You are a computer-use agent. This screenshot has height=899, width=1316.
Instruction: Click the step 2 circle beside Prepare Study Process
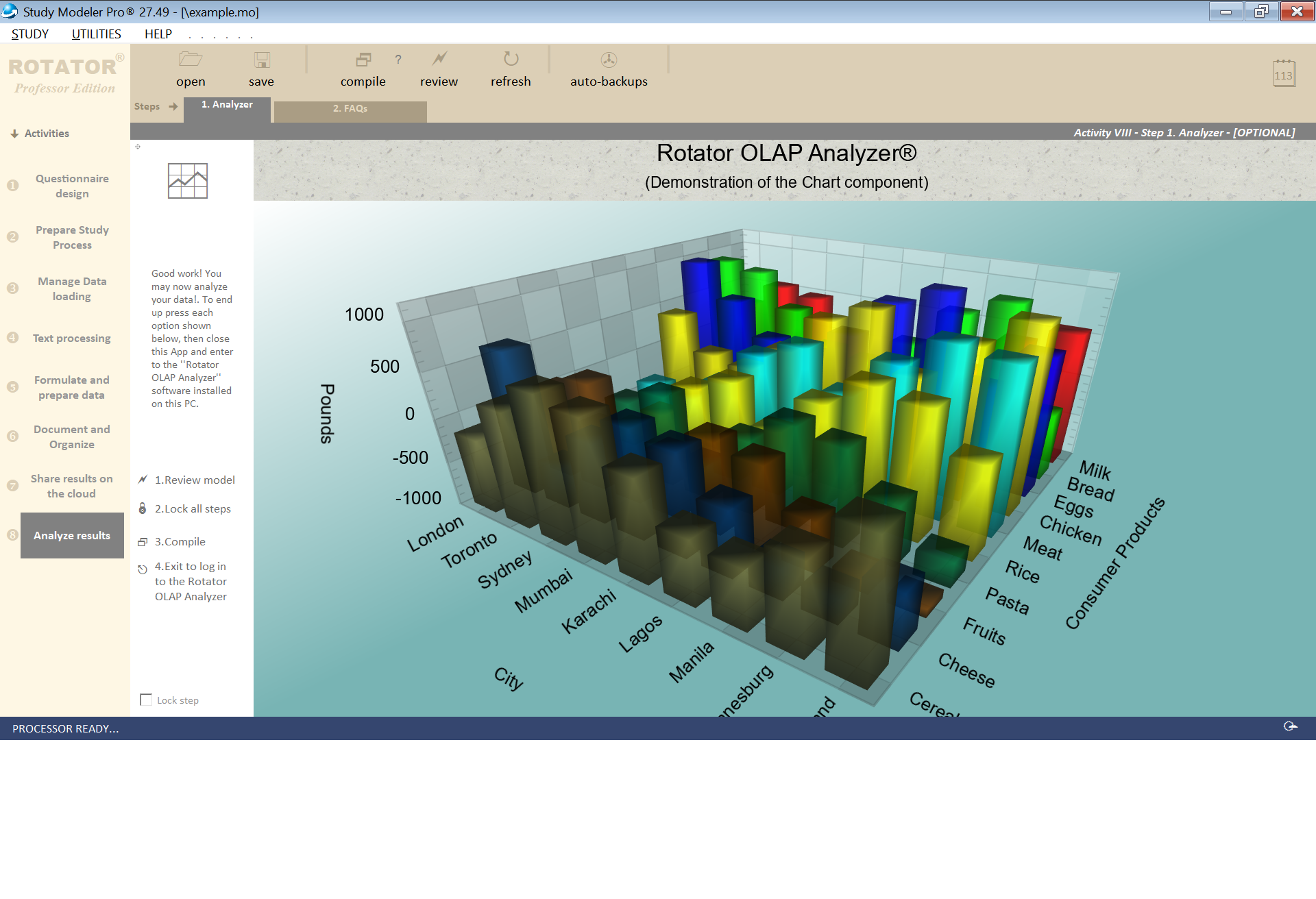tap(12, 237)
